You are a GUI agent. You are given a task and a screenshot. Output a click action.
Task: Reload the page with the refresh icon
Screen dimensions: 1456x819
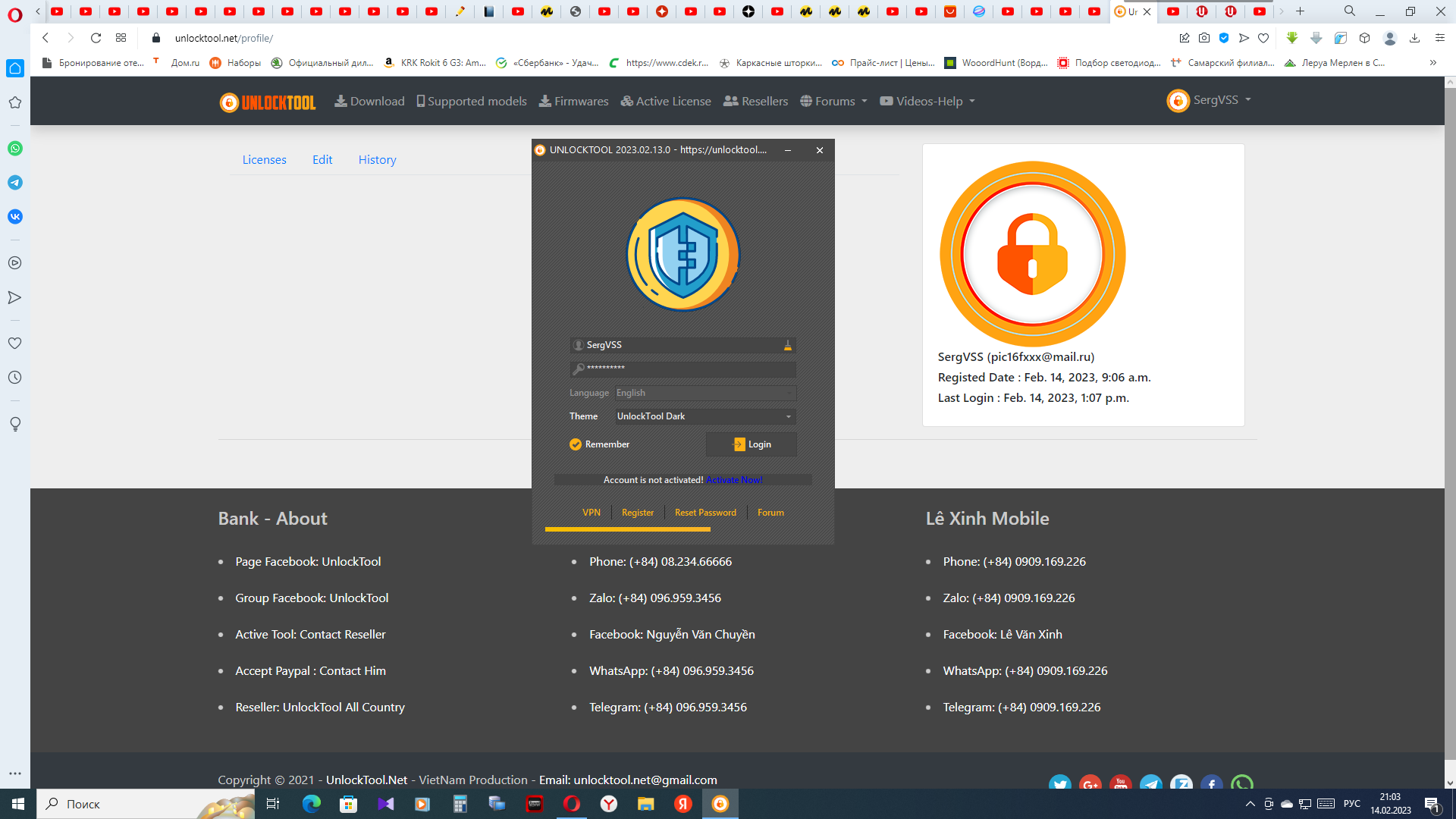(96, 38)
